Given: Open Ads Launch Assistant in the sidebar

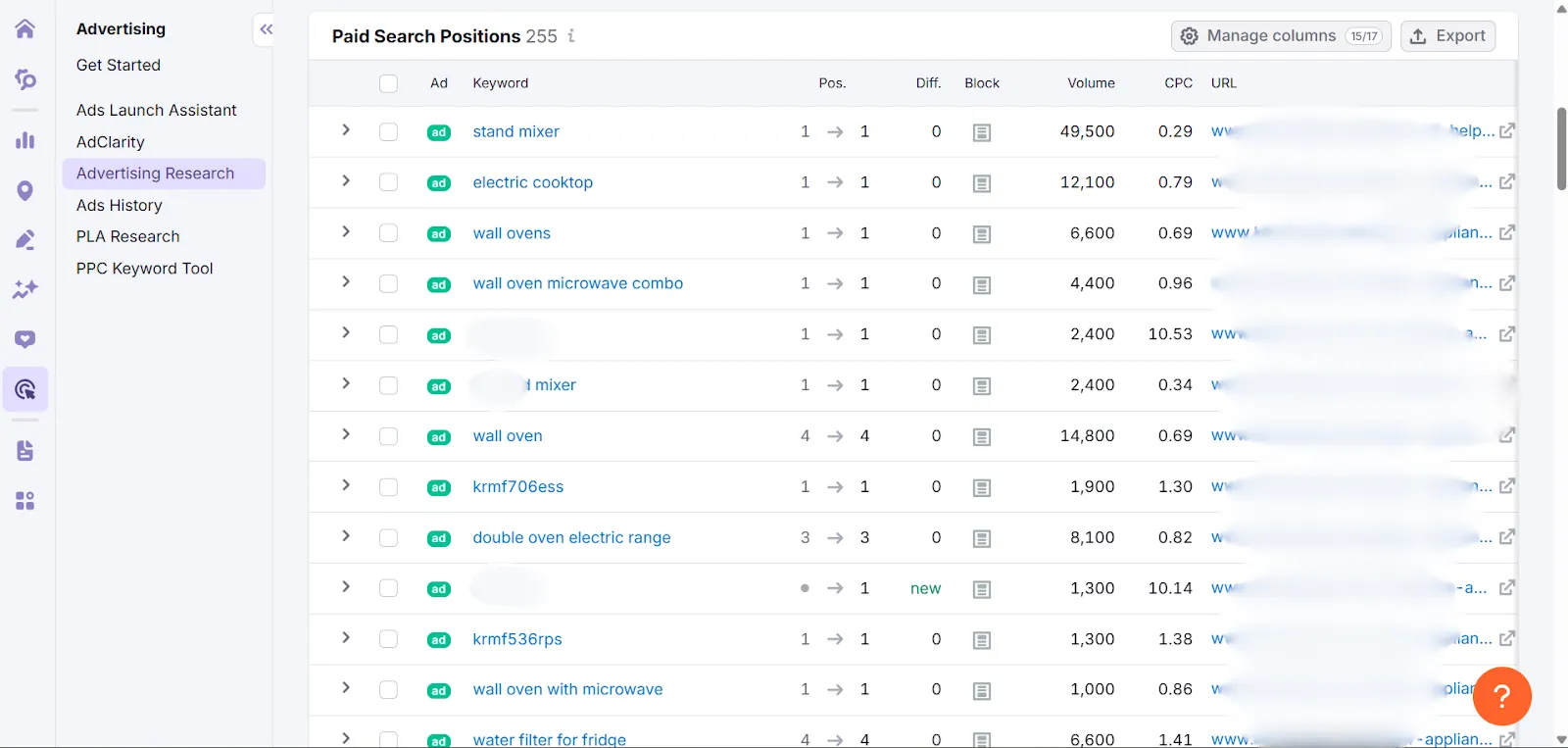Looking at the screenshot, I should 157,110.
